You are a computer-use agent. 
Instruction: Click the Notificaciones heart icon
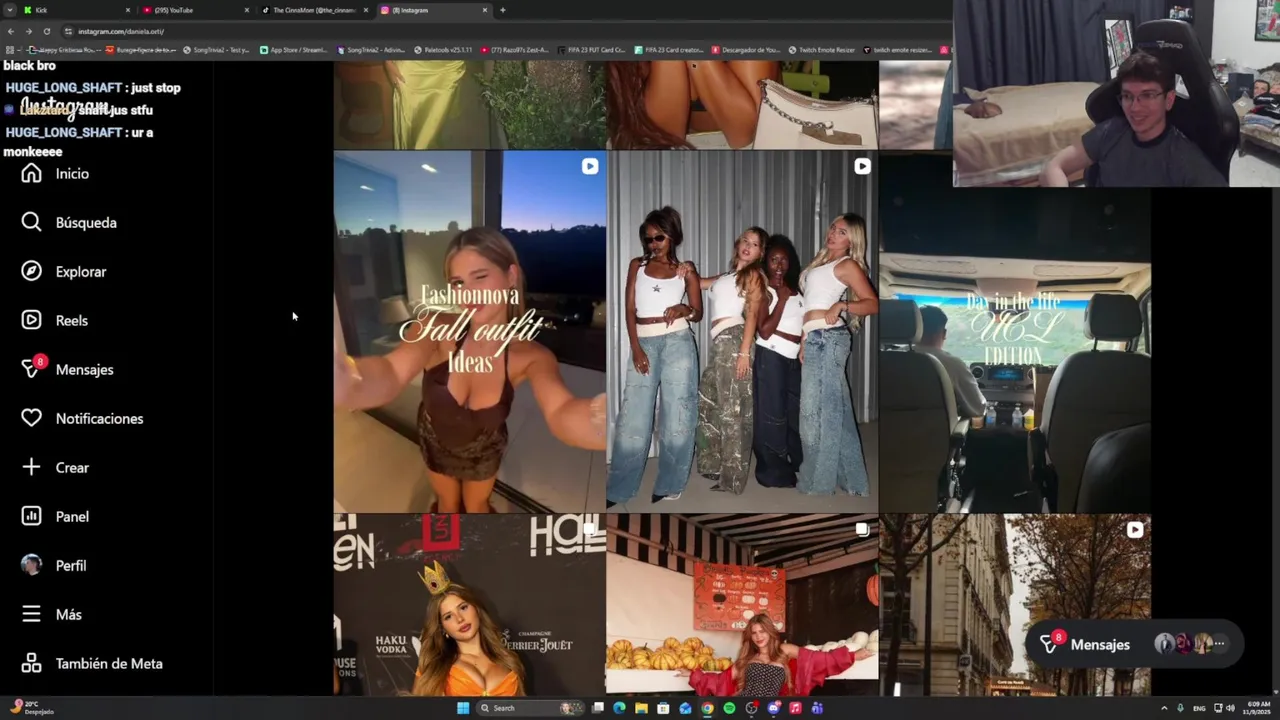pos(31,419)
